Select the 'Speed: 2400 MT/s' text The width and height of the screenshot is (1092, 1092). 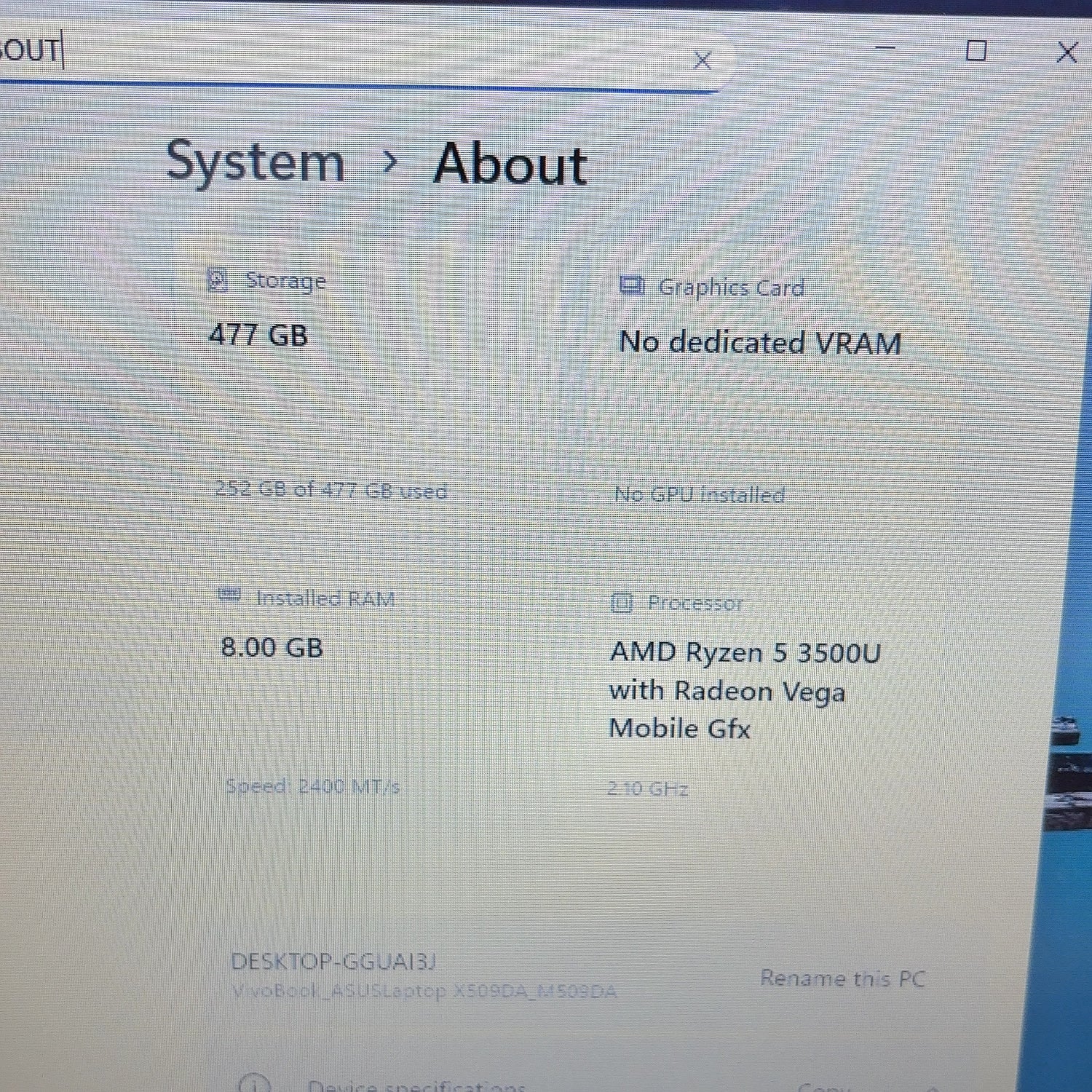click(313, 786)
